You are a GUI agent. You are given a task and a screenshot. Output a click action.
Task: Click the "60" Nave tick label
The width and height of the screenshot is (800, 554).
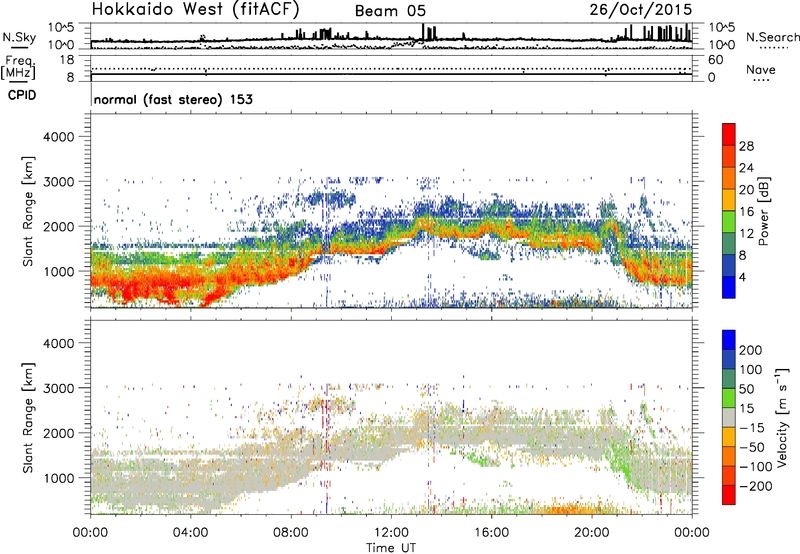715,60
